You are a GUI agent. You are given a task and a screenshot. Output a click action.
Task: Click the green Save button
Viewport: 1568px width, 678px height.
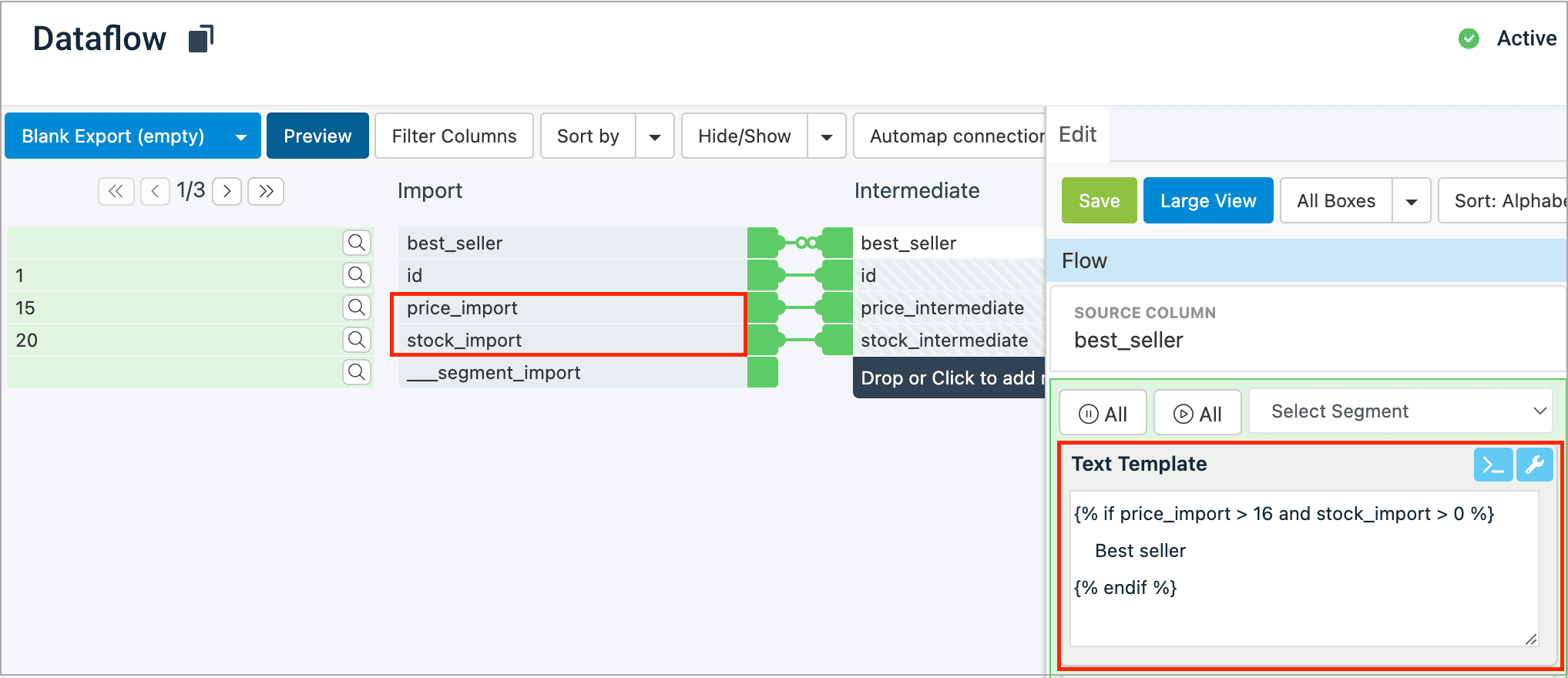pyautogui.click(x=1099, y=201)
